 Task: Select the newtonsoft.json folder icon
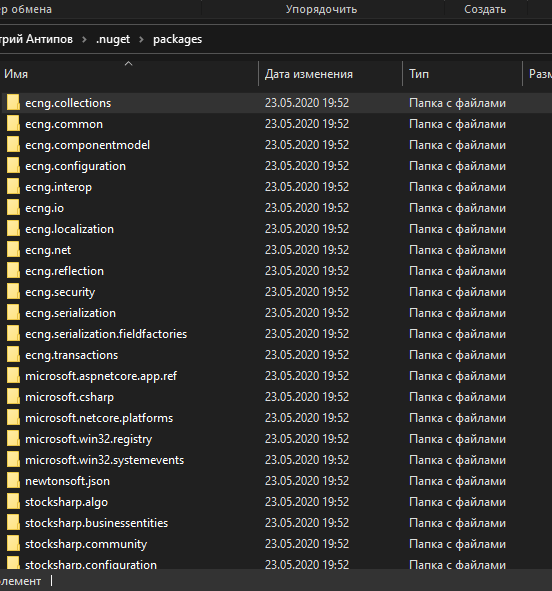point(13,481)
